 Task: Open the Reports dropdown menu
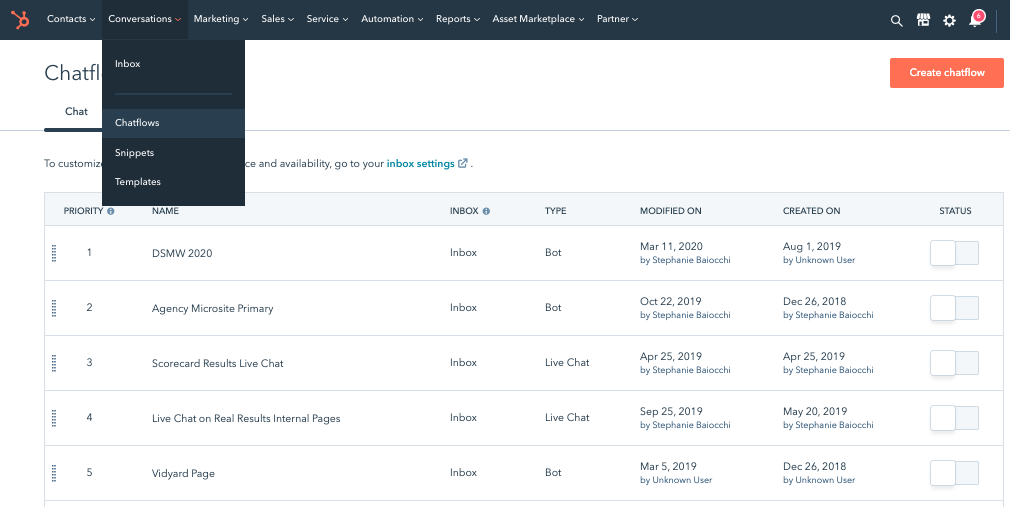[457, 19]
